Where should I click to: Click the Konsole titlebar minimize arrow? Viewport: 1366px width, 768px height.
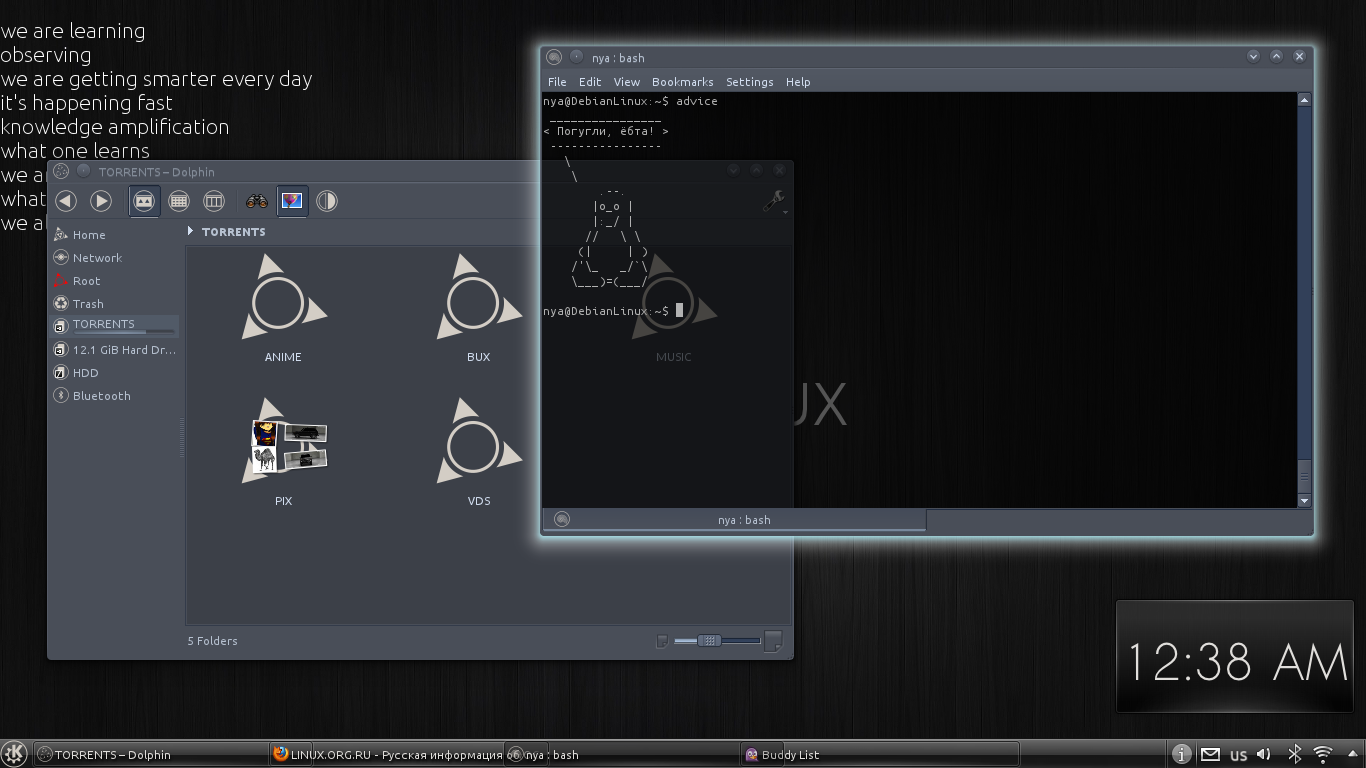1254,57
